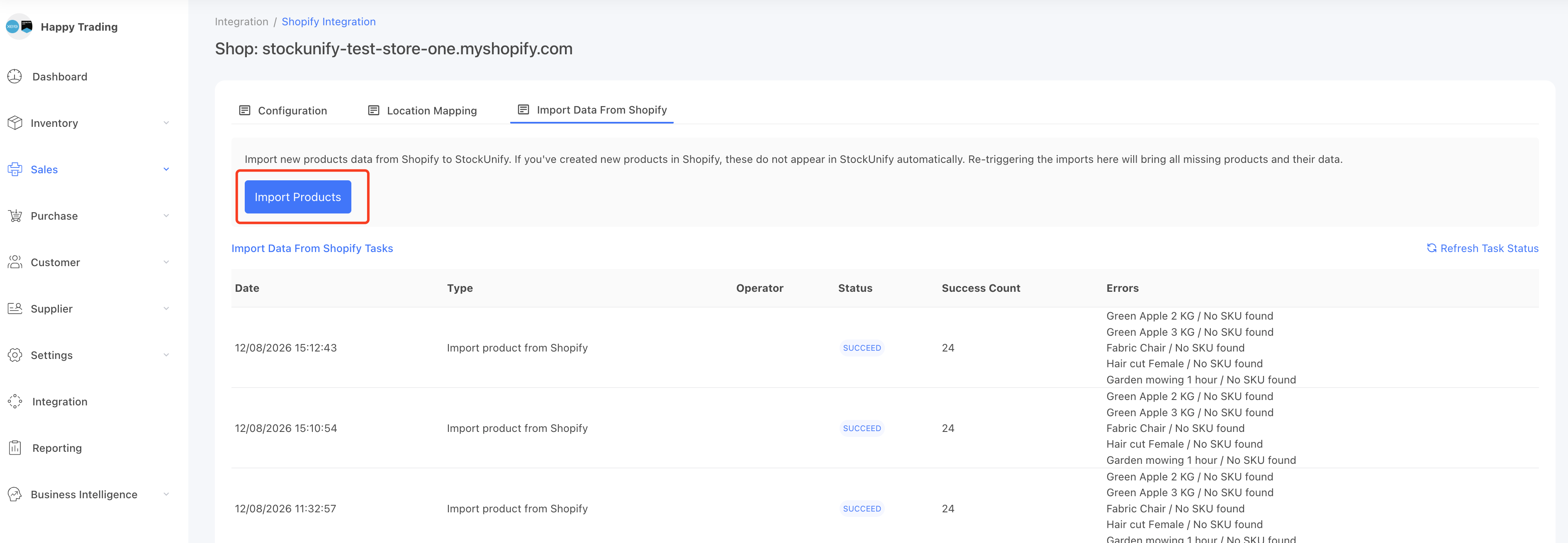This screenshot has width=1568, height=543.
Task: Open the Shopify Integration breadcrumb link
Action: tap(329, 22)
